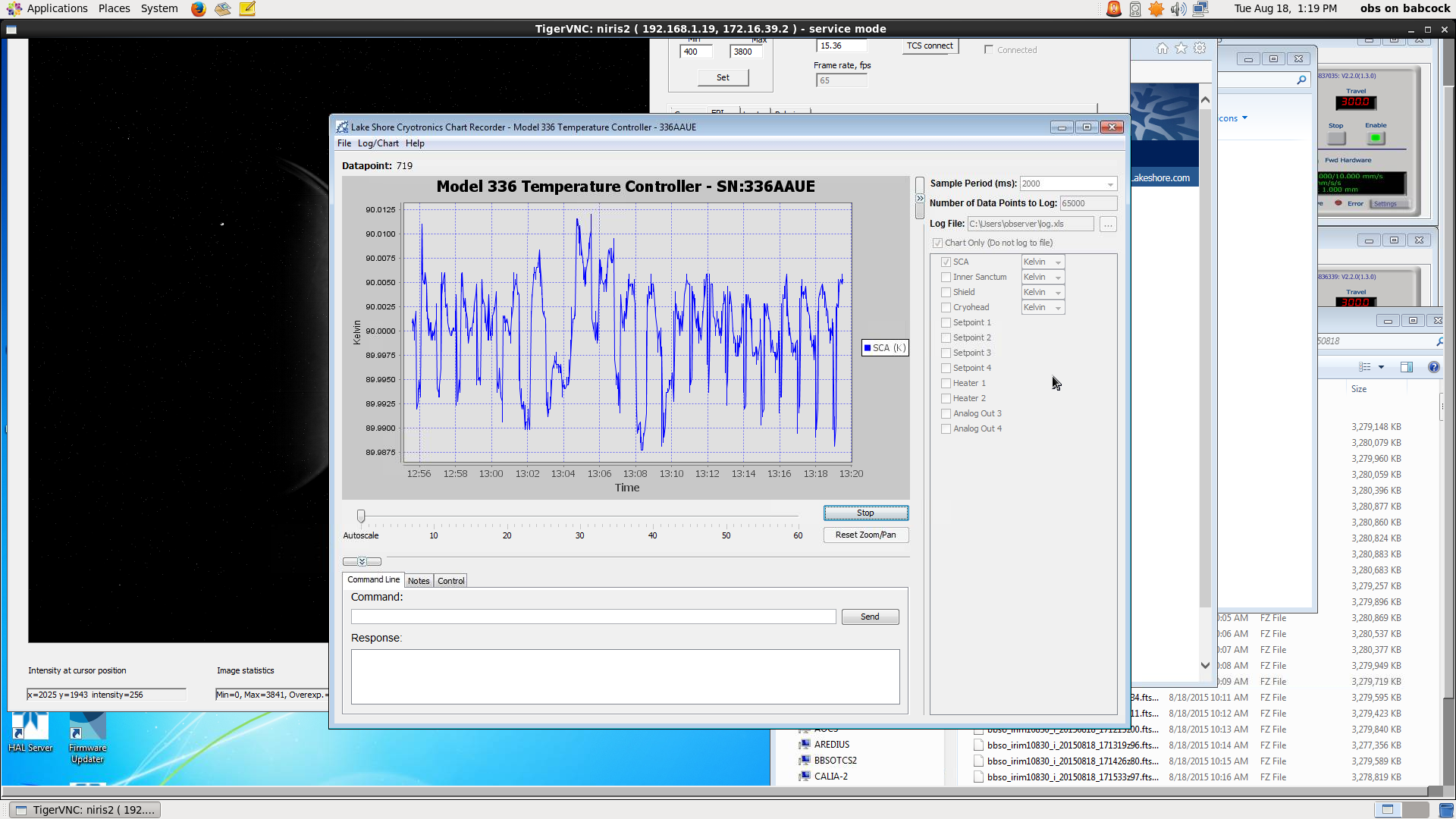The image size is (1456, 819).
Task: Click the red notification icon in system tray
Action: tap(1113, 9)
